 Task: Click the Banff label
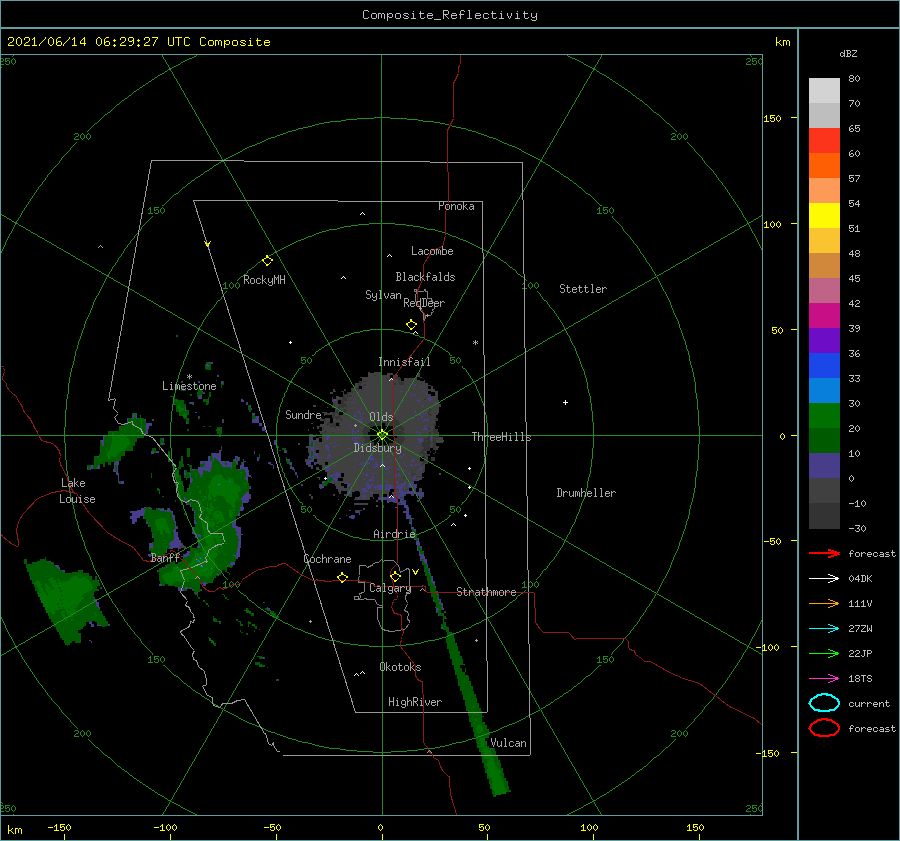pos(165,558)
